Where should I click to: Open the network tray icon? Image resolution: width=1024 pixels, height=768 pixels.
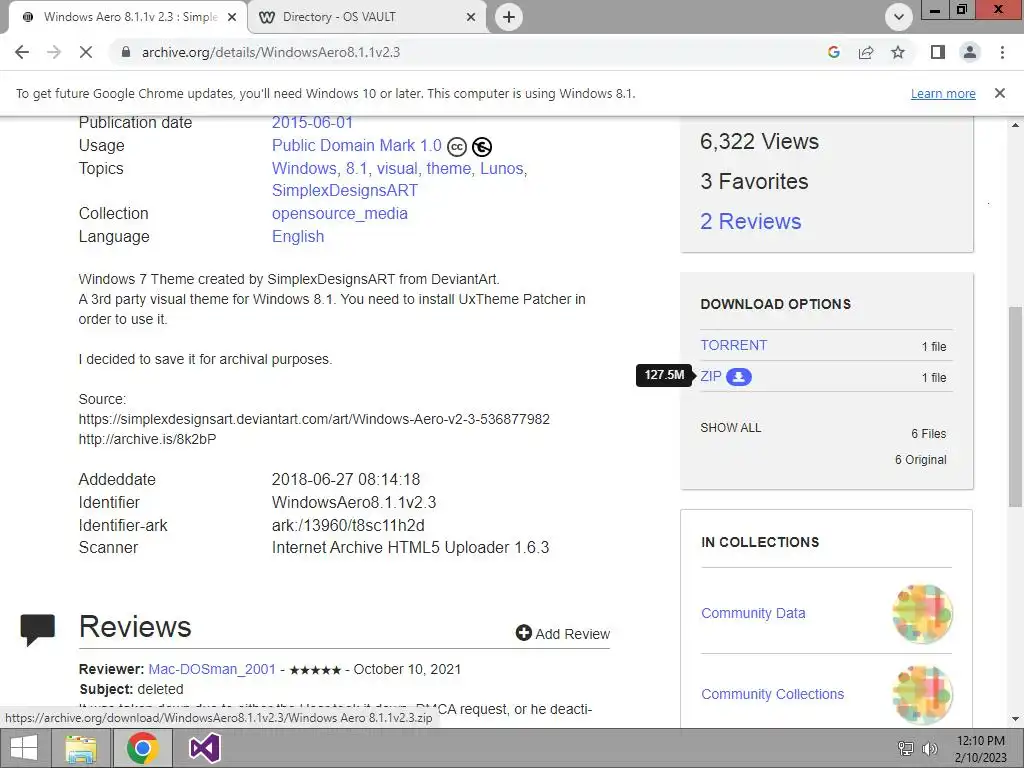pos(905,749)
